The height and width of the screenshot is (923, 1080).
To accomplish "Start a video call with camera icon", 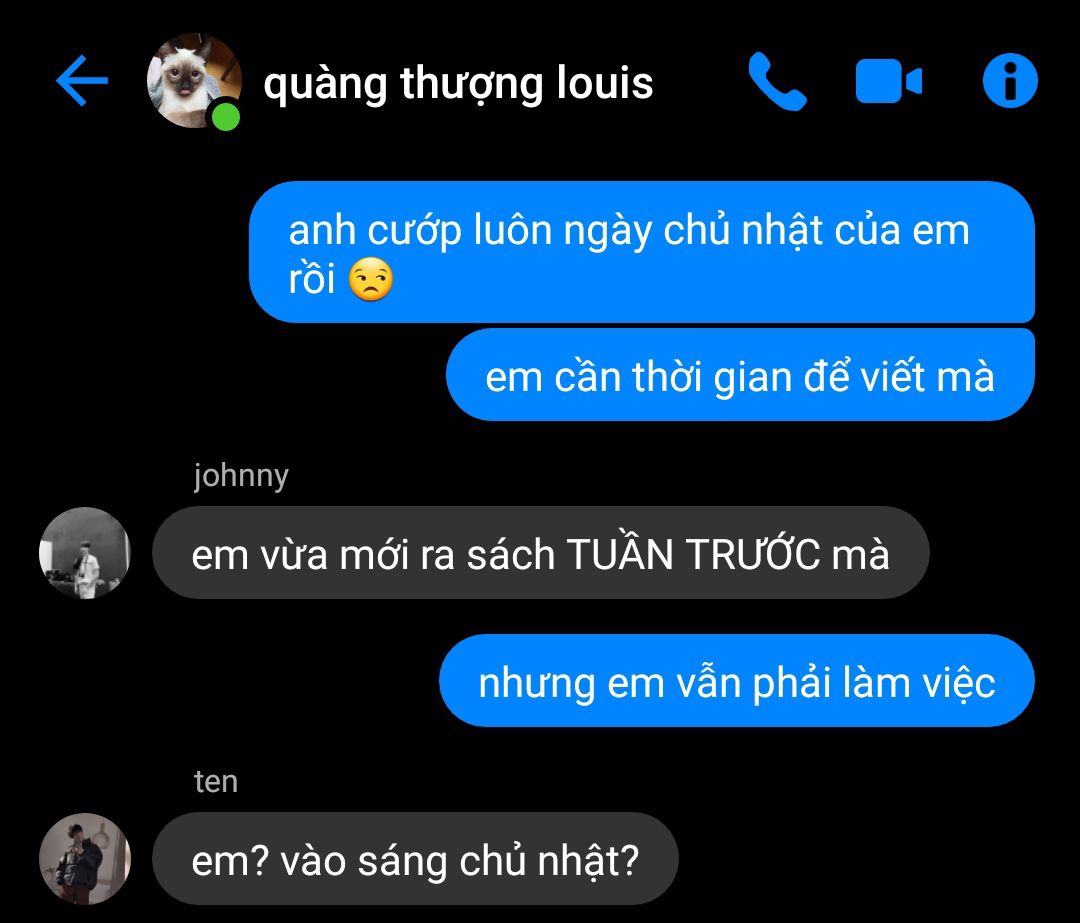I will coord(889,81).
